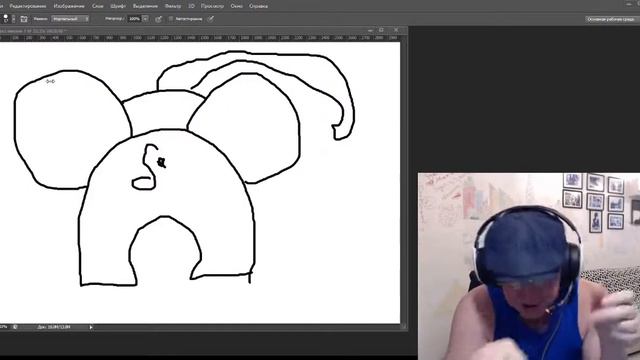Click the webcam overlay video
Viewport: 640px width, 360px height.
click(529, 266)
